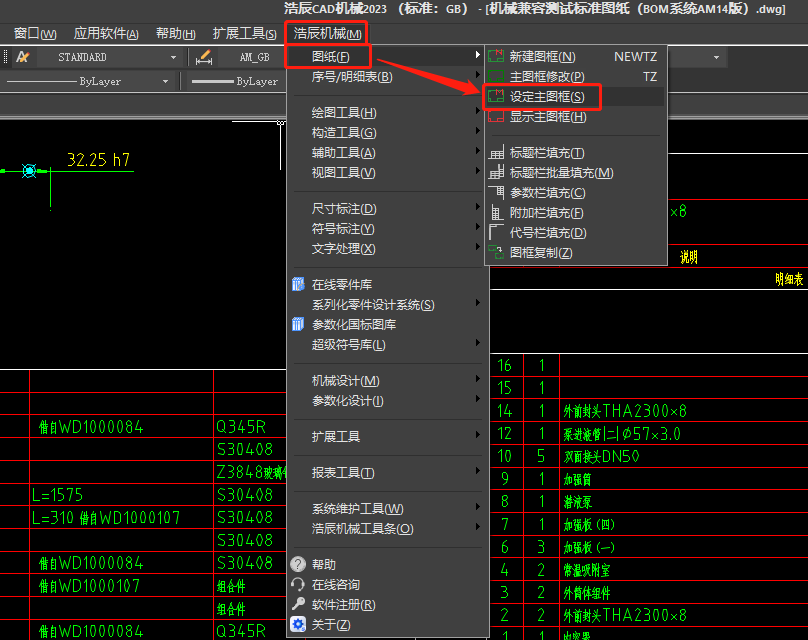808x640 pixels.
Task: Click the 32.25 h7 dimension text
Action: (98, 160)
